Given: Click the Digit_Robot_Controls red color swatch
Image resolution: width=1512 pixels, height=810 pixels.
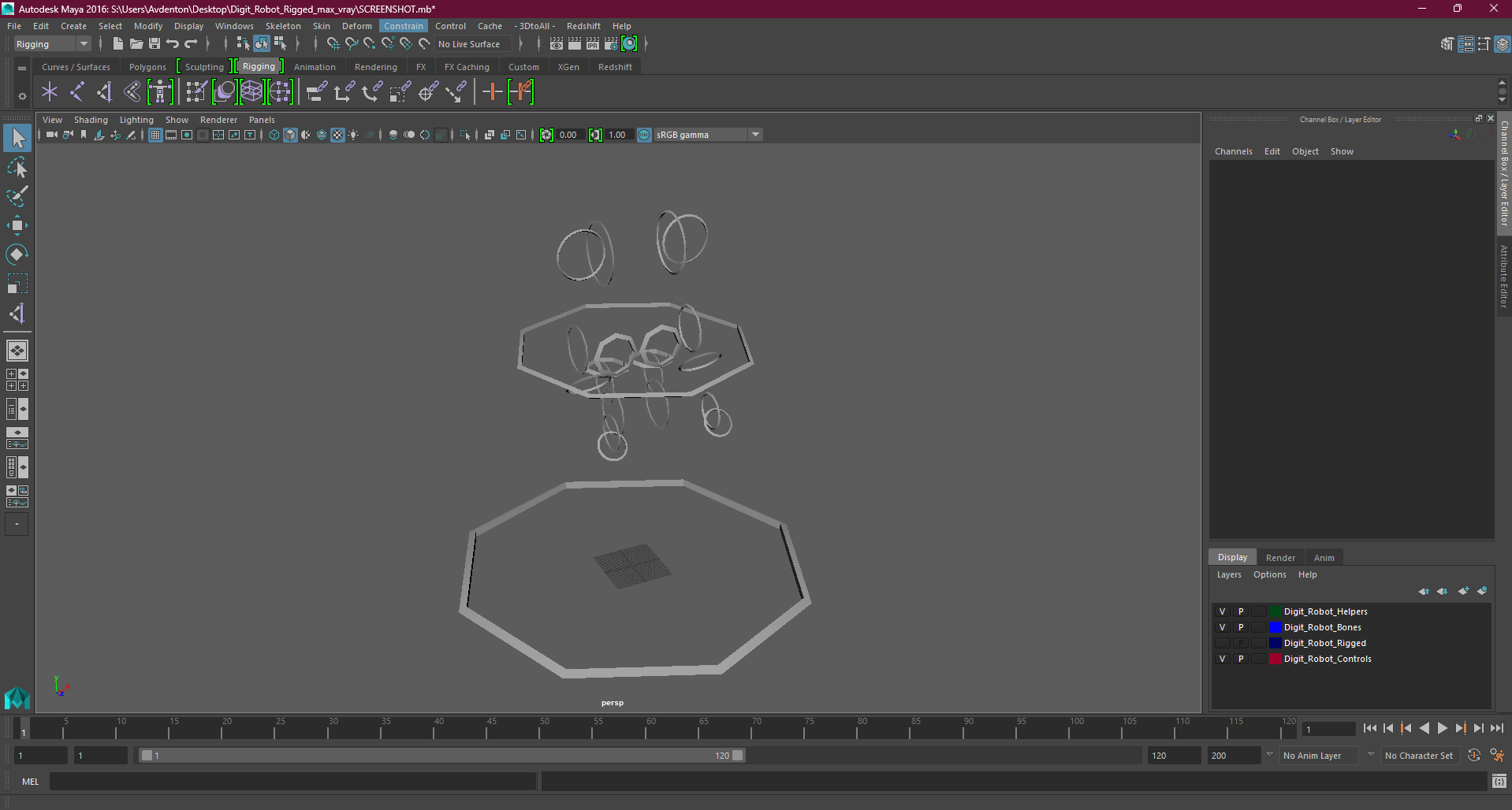Looking at the screenshot, I should pyautogui.click(x=1275, y=659).
